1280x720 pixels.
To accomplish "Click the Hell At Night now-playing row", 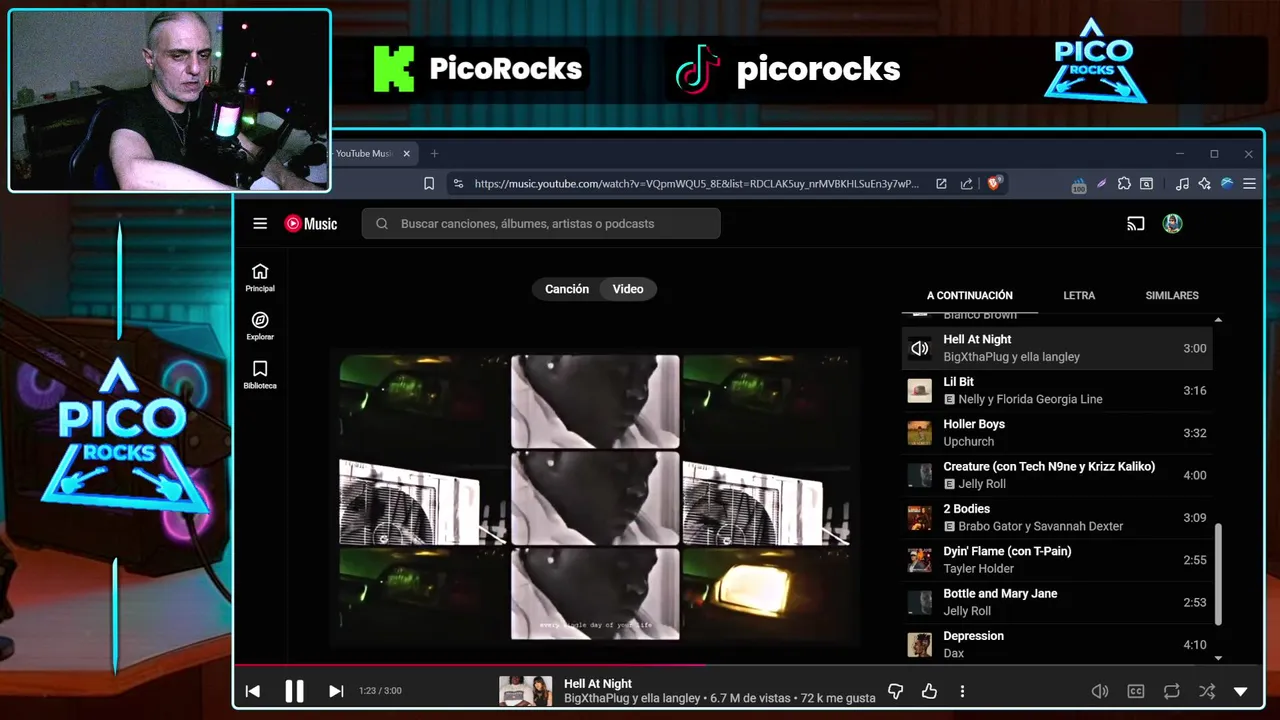I will tap(1058, 348).
